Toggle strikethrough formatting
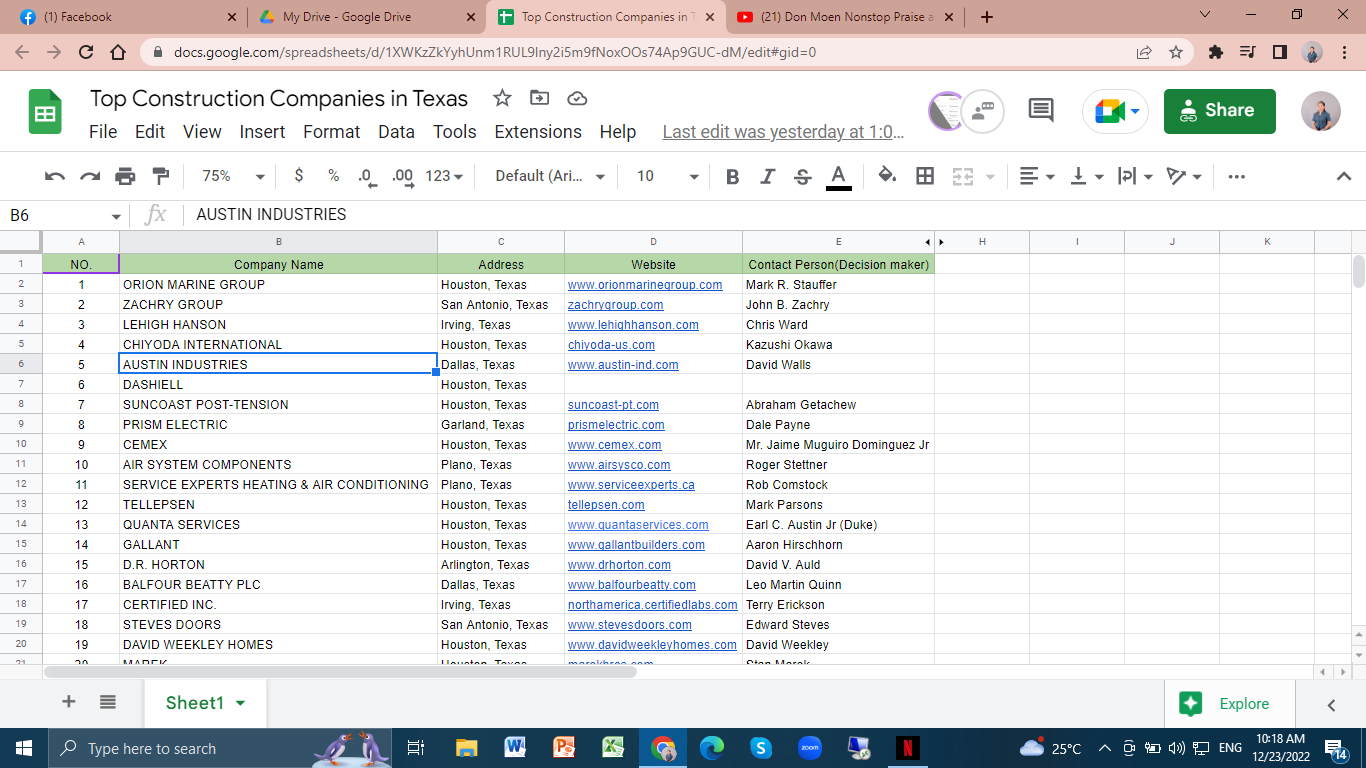Image resolution: width=1366 pixels, height=768 pixels. 802,176
